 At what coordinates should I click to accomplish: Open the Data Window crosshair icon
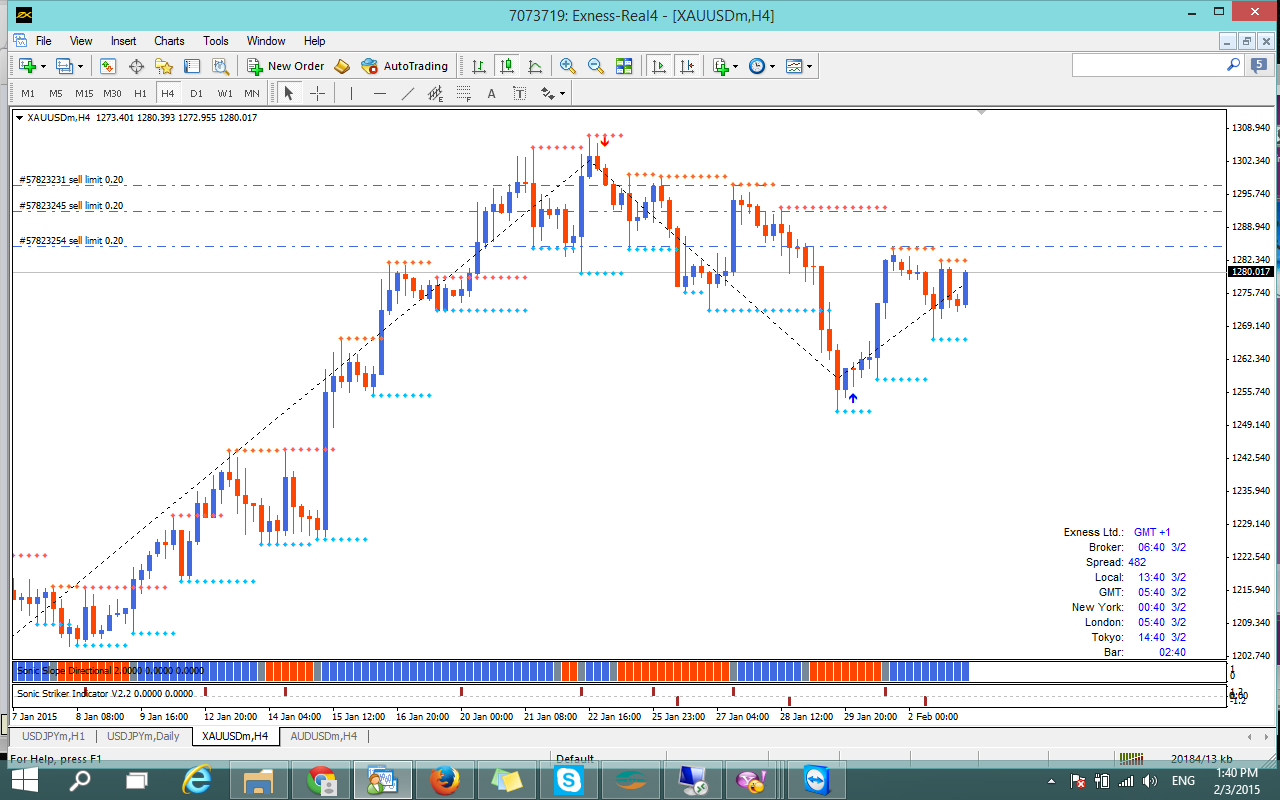[136, 66]
